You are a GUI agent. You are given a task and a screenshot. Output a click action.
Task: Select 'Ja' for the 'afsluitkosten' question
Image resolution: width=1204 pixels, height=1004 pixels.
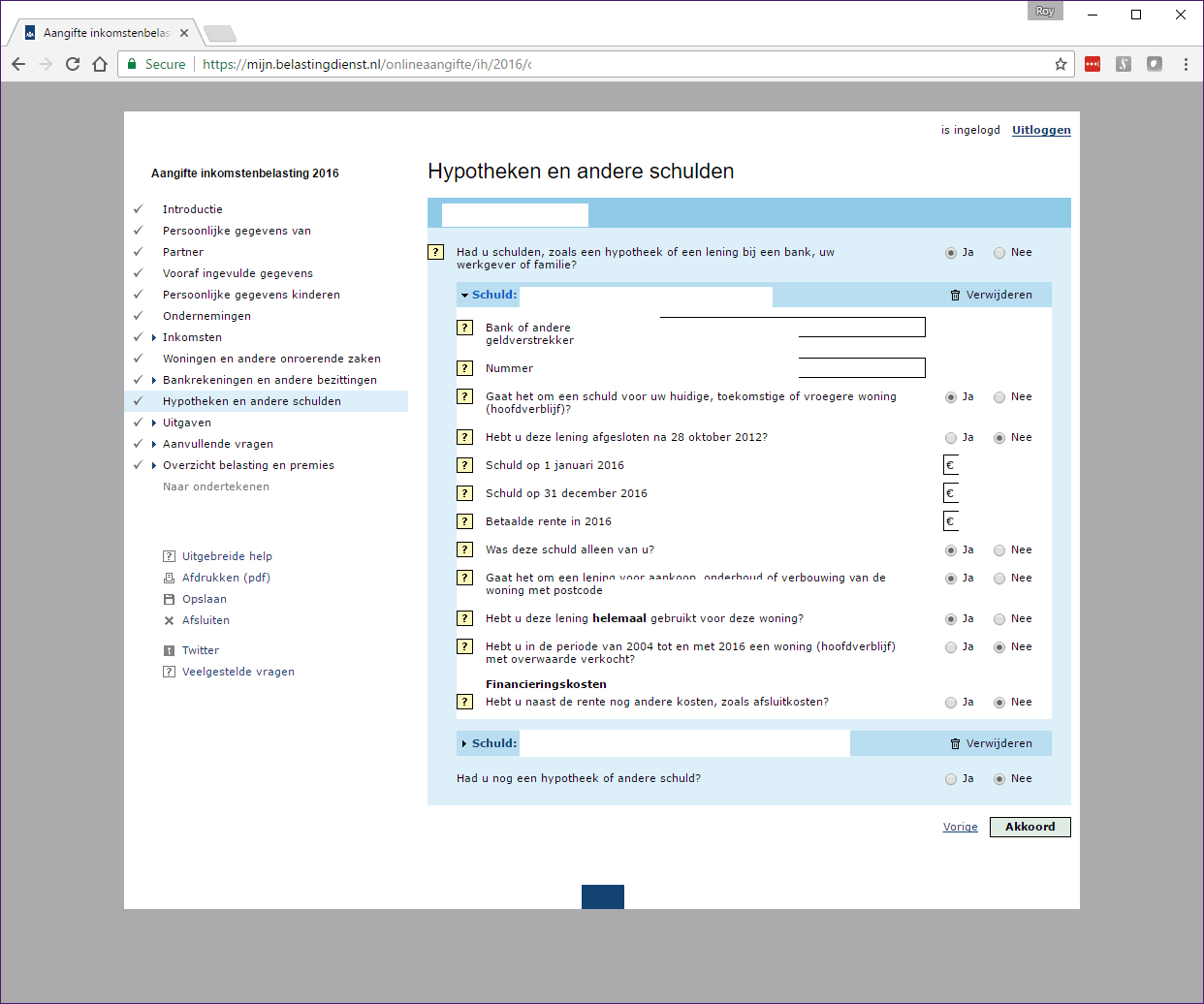[951, 703]
